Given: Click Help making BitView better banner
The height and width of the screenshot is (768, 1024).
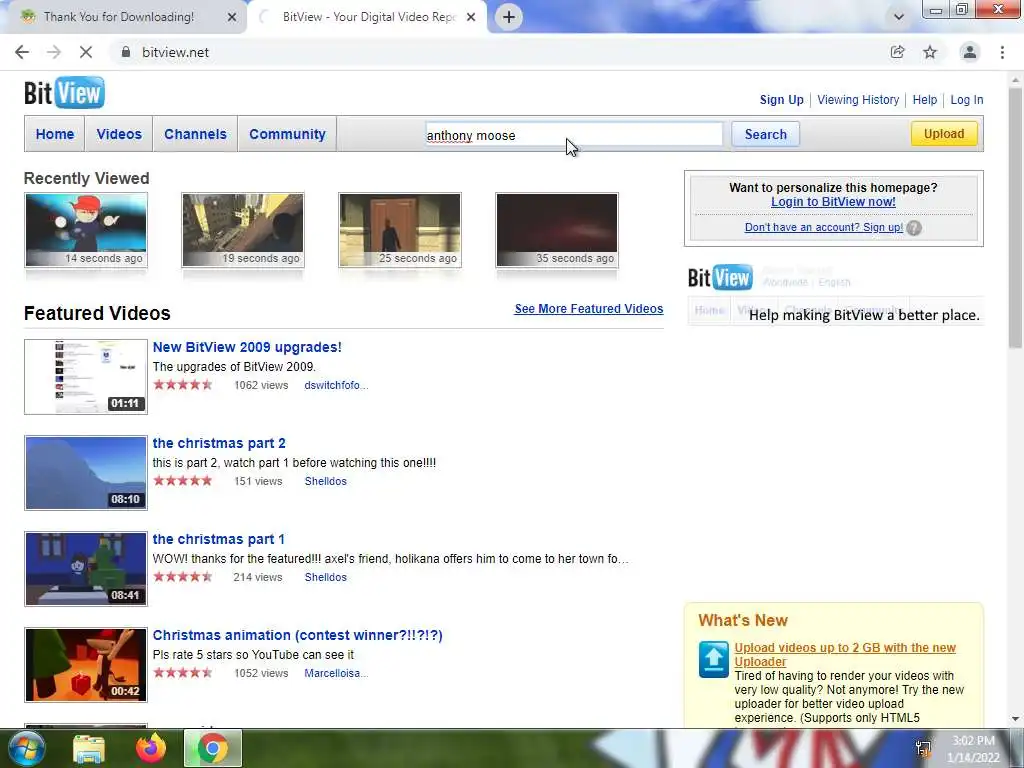Looking at the screenshot, I should 835,294.
